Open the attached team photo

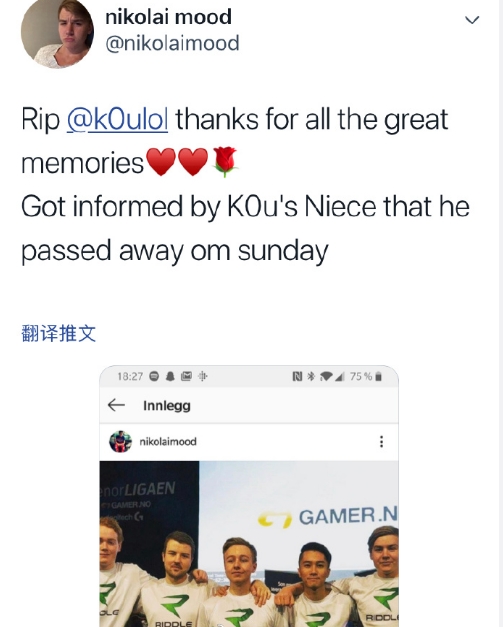pyautogui.click(x=249, y=544)
